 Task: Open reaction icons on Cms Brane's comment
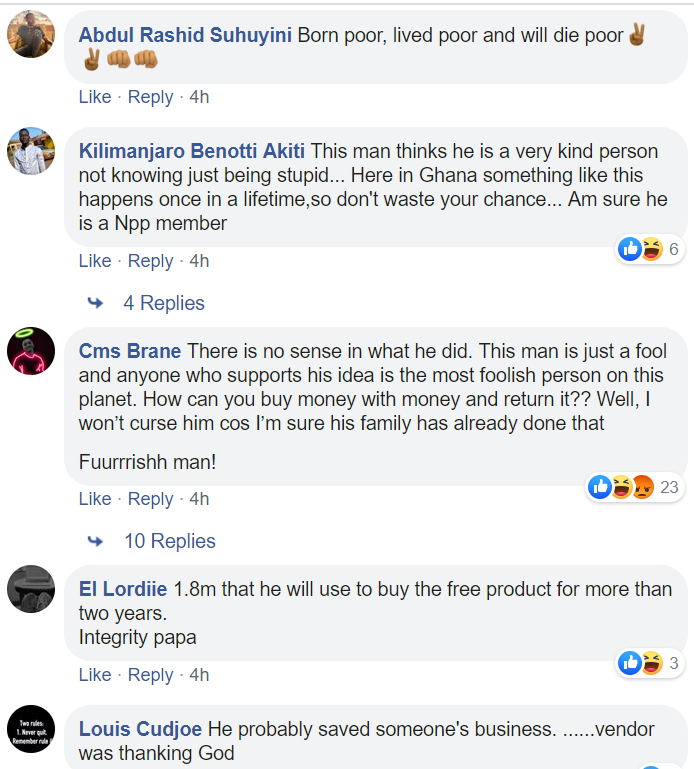(x=634, y=487)
